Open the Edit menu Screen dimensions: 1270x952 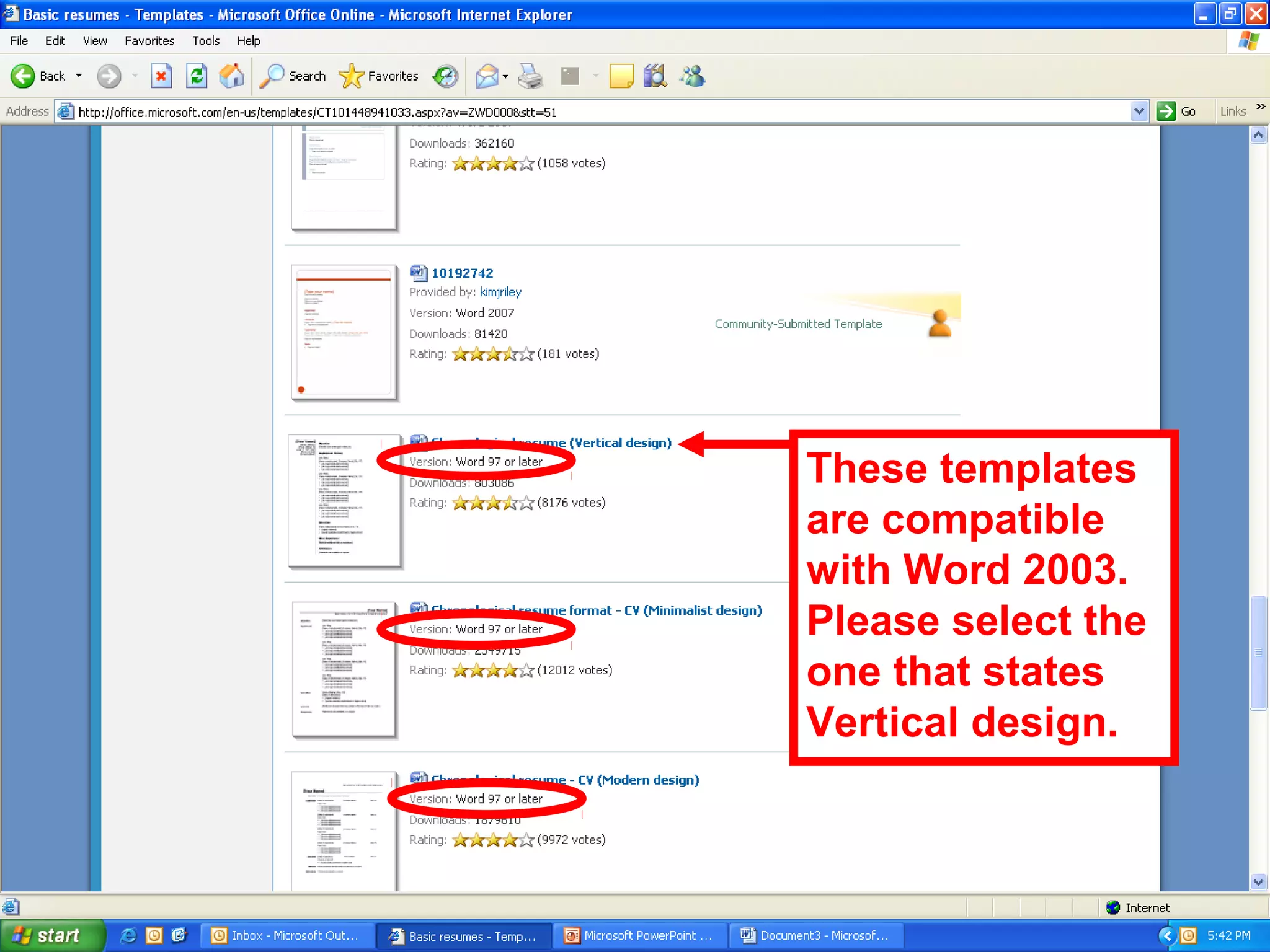tap(55, 41)
